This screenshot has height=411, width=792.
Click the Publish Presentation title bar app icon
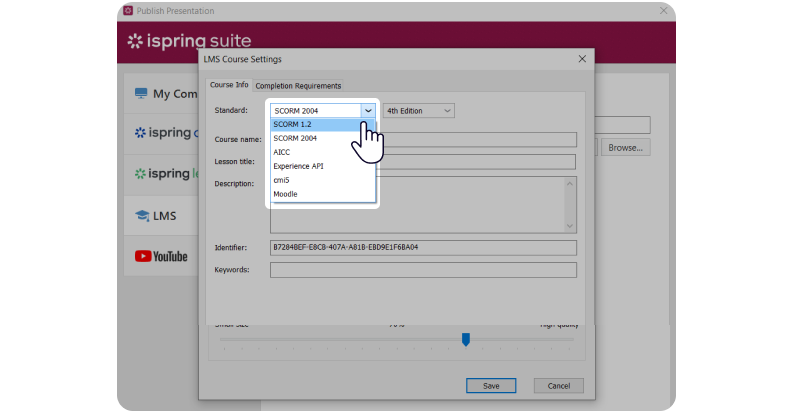(x=128, y=11)
